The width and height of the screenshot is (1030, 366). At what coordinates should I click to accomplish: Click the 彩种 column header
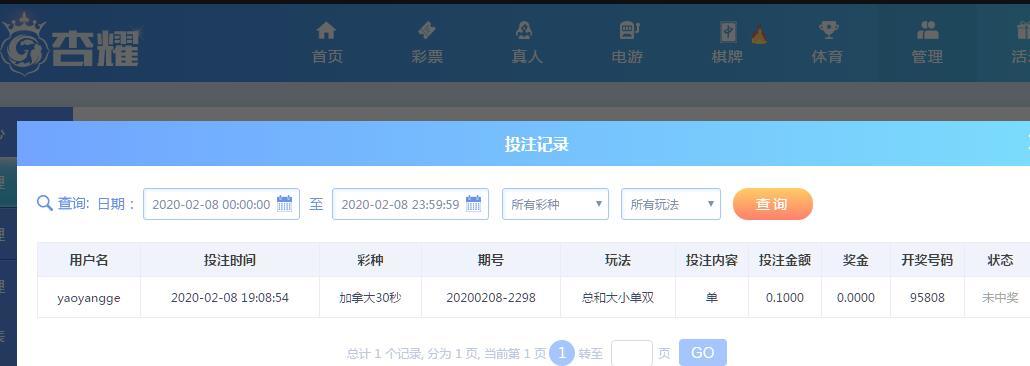coord(370,260)
